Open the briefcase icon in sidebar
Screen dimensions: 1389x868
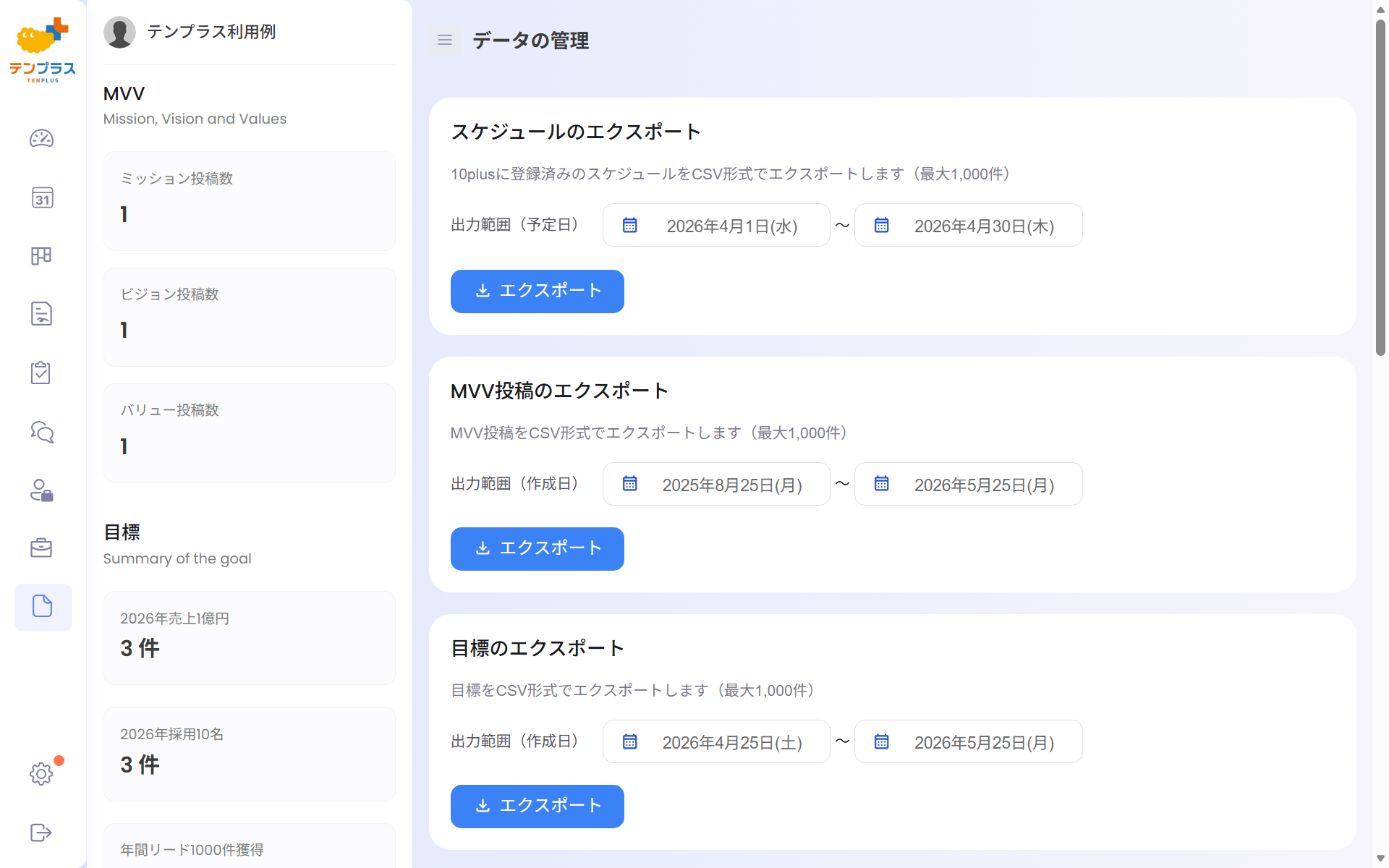[x=42, y=548]
